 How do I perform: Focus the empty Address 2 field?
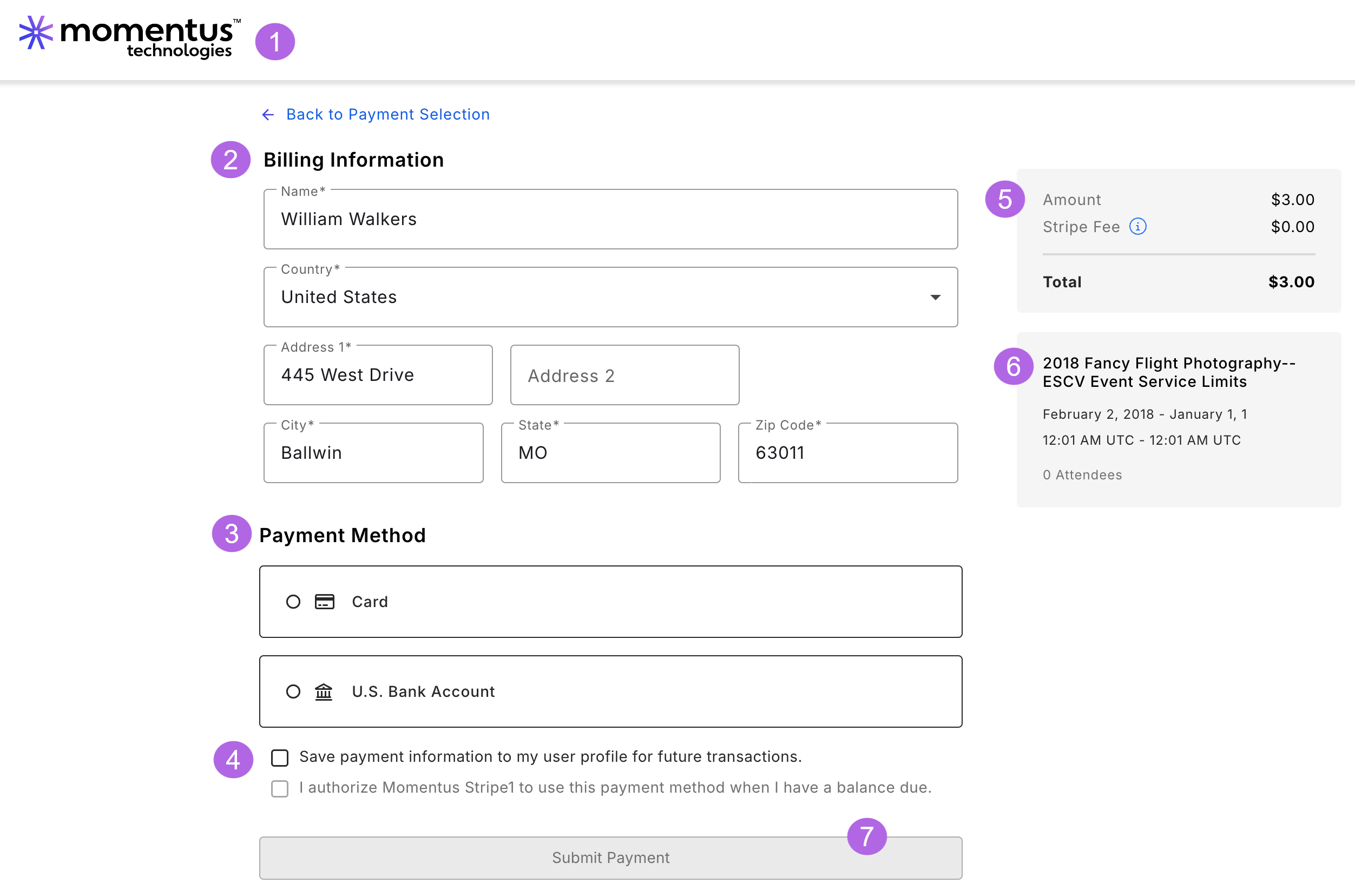coord(624,375)
